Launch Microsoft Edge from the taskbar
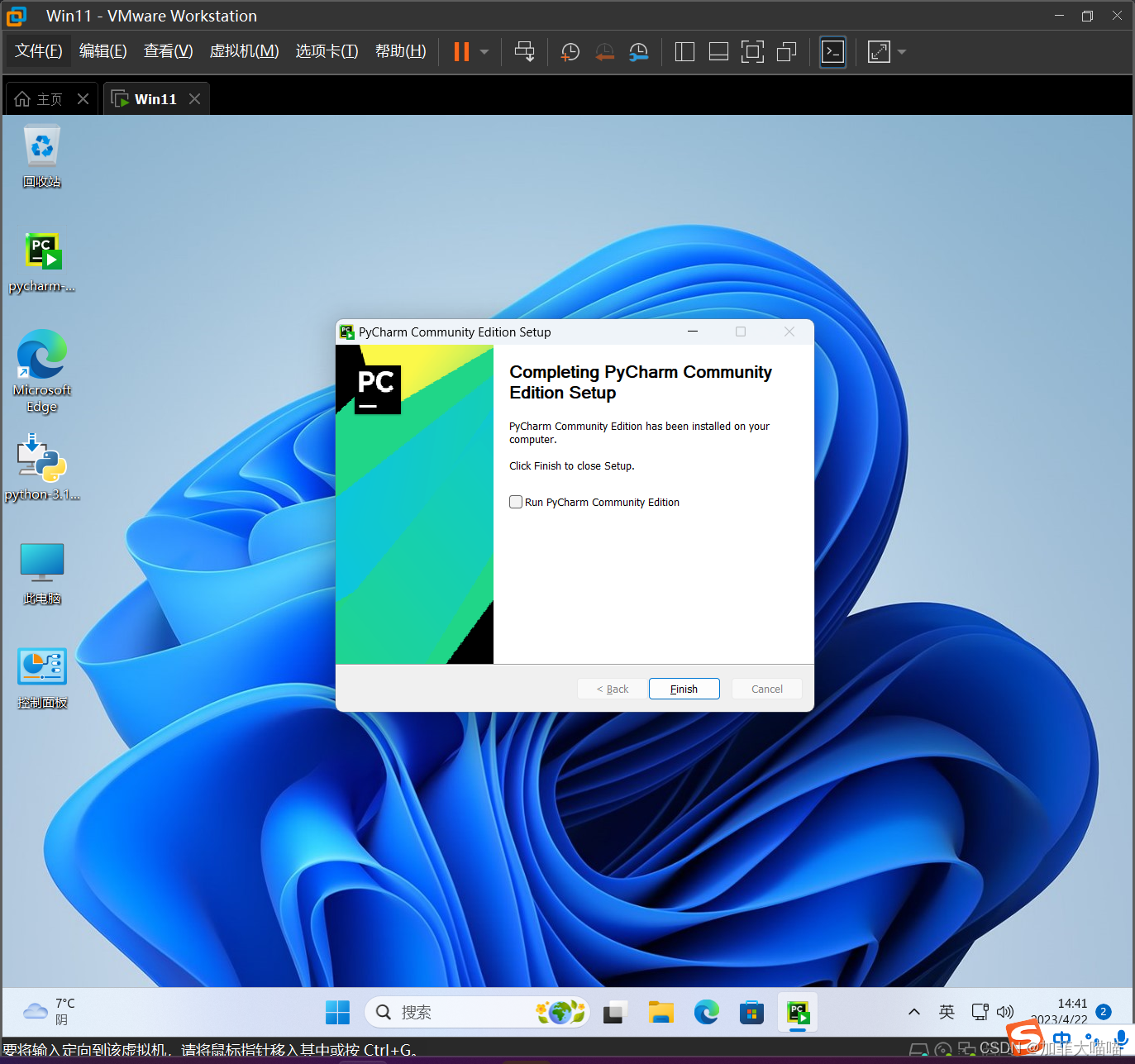The image size is (1135, 1064). coord(706,1012)
